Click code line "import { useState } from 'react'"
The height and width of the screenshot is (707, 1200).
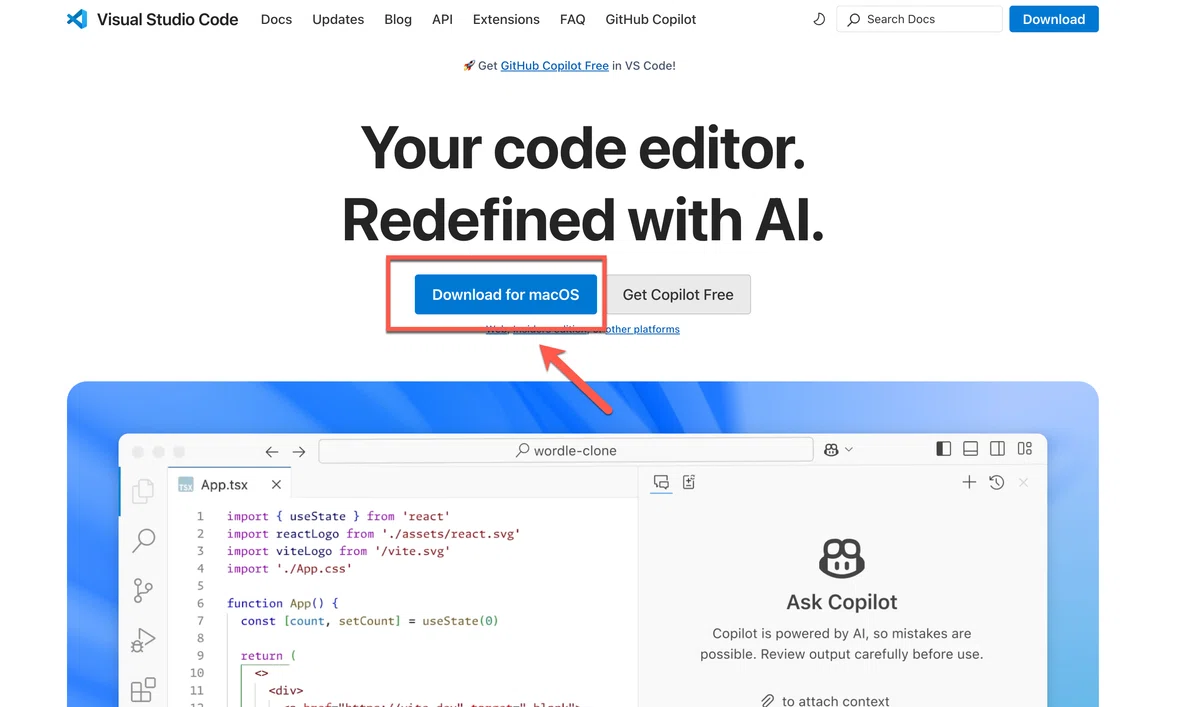[338, 516]
